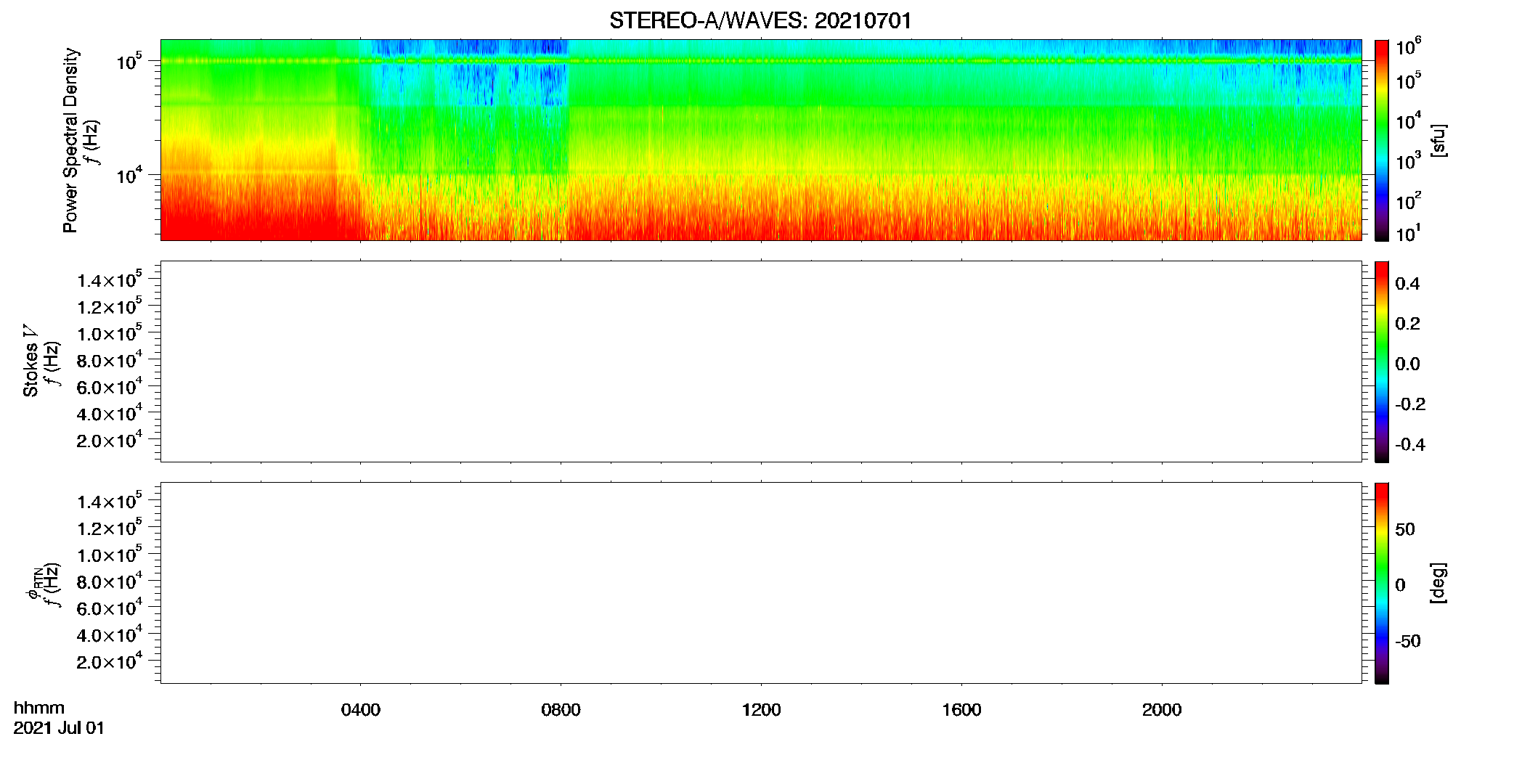The width and height of the screenshot is (1522, 784).
Task: Click the 8.0×10^4 tick on the φ RTN axis
Action: pyautogui.click(x=110, y=582)
